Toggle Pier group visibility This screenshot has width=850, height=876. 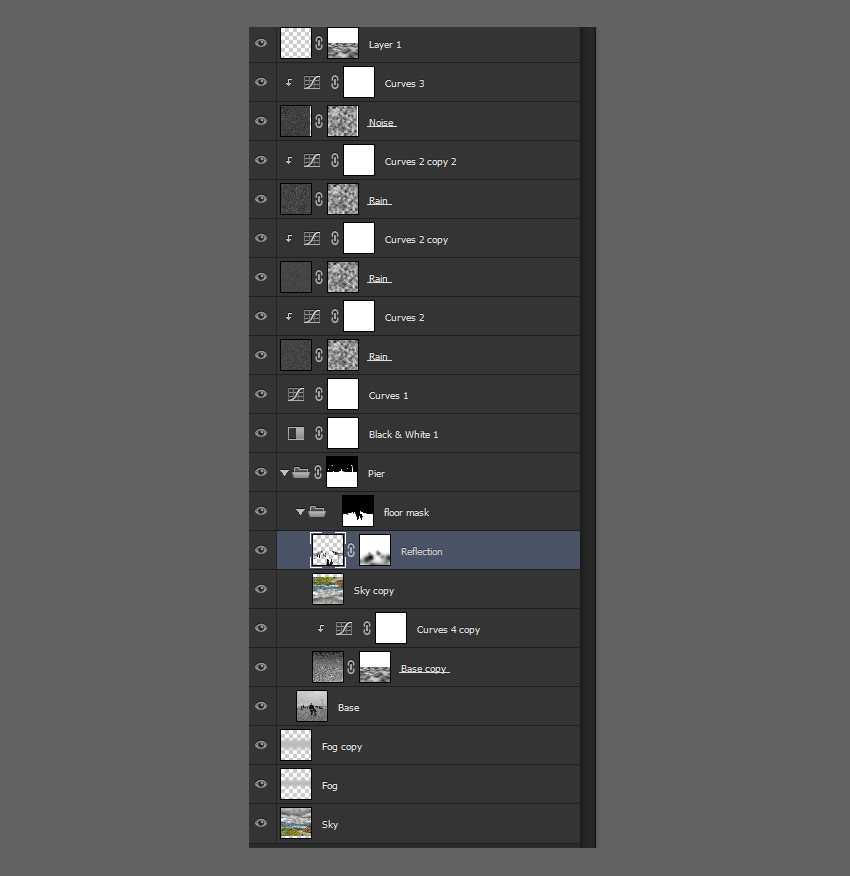(x=261, y=472)
